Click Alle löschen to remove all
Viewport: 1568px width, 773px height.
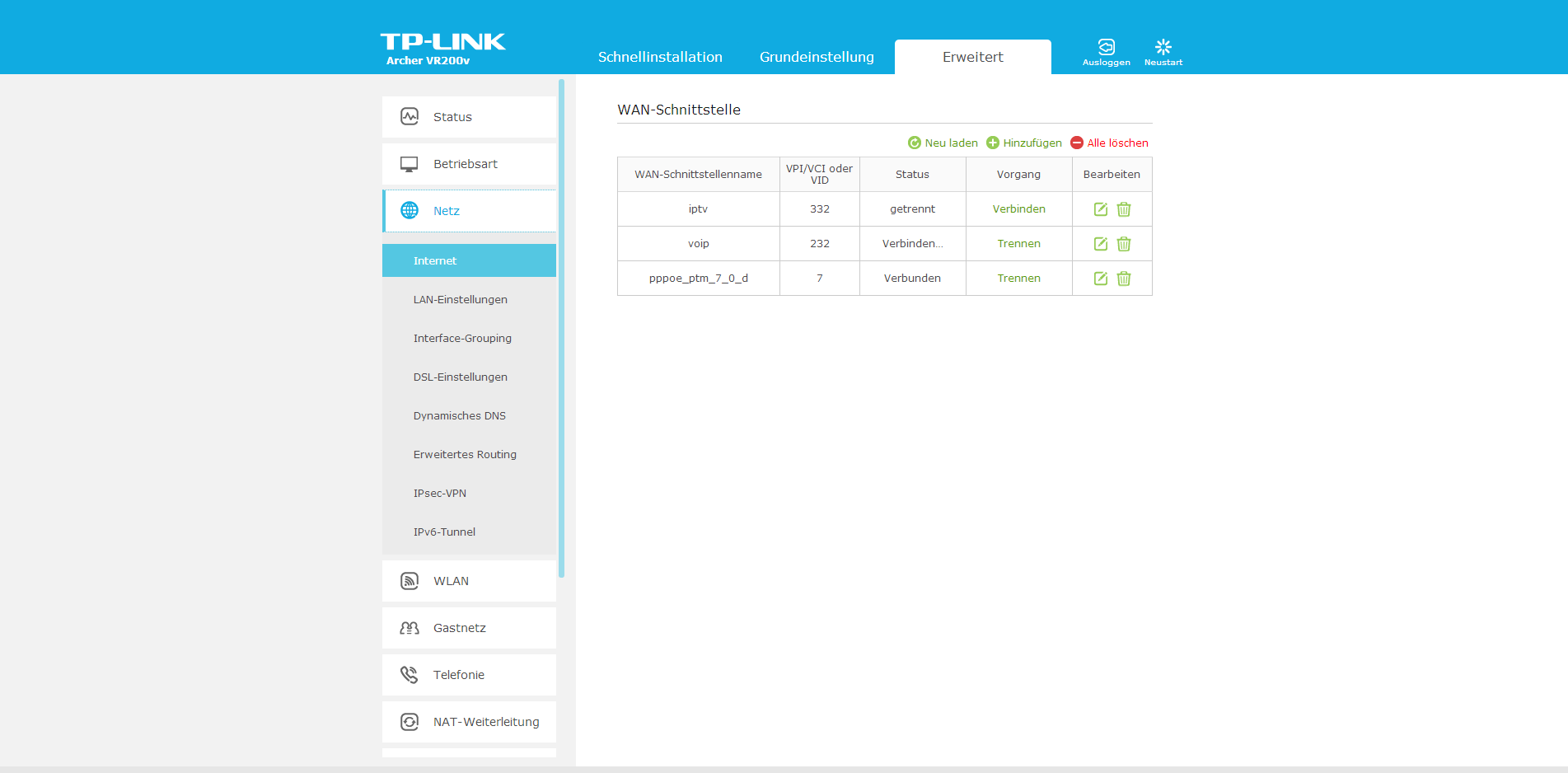tap(1109, 143)
